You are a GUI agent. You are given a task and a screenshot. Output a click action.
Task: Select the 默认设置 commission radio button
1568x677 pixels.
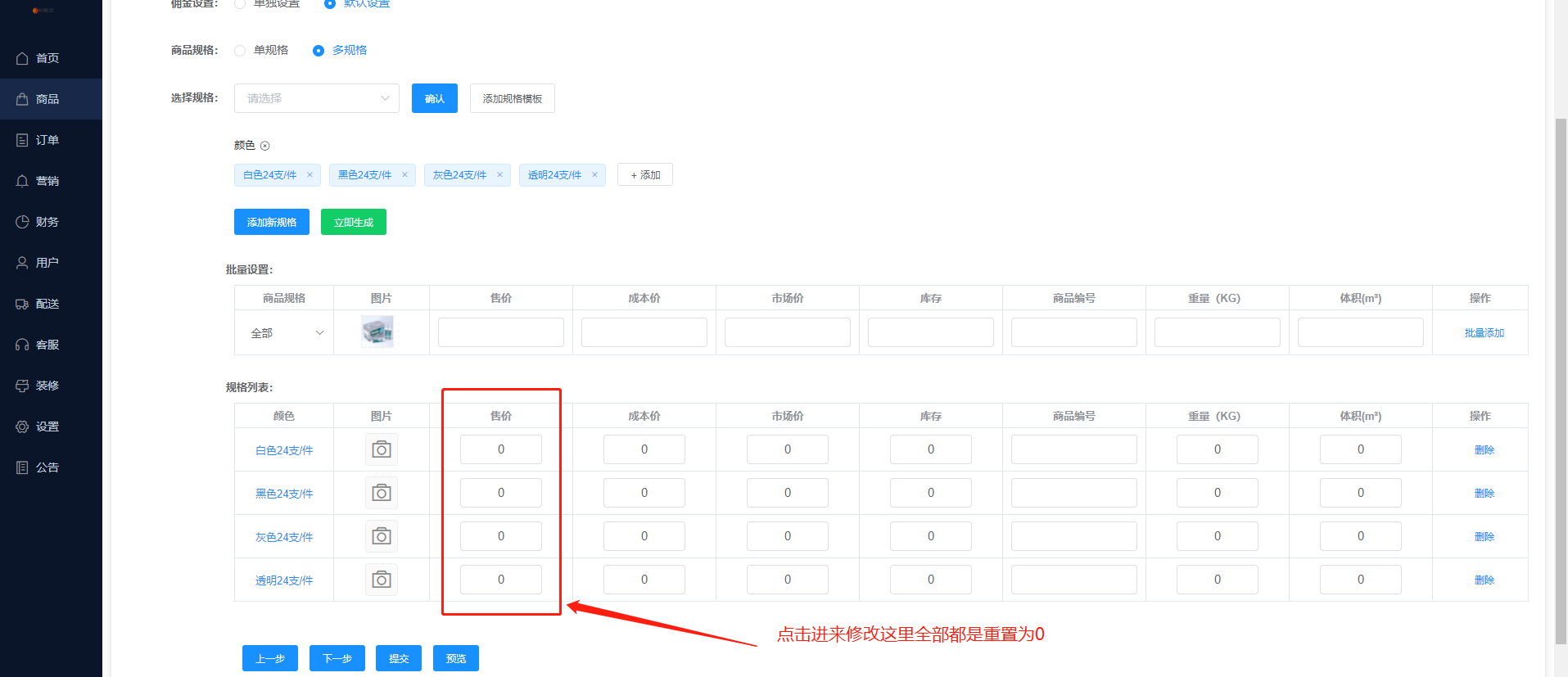point(330,3)
